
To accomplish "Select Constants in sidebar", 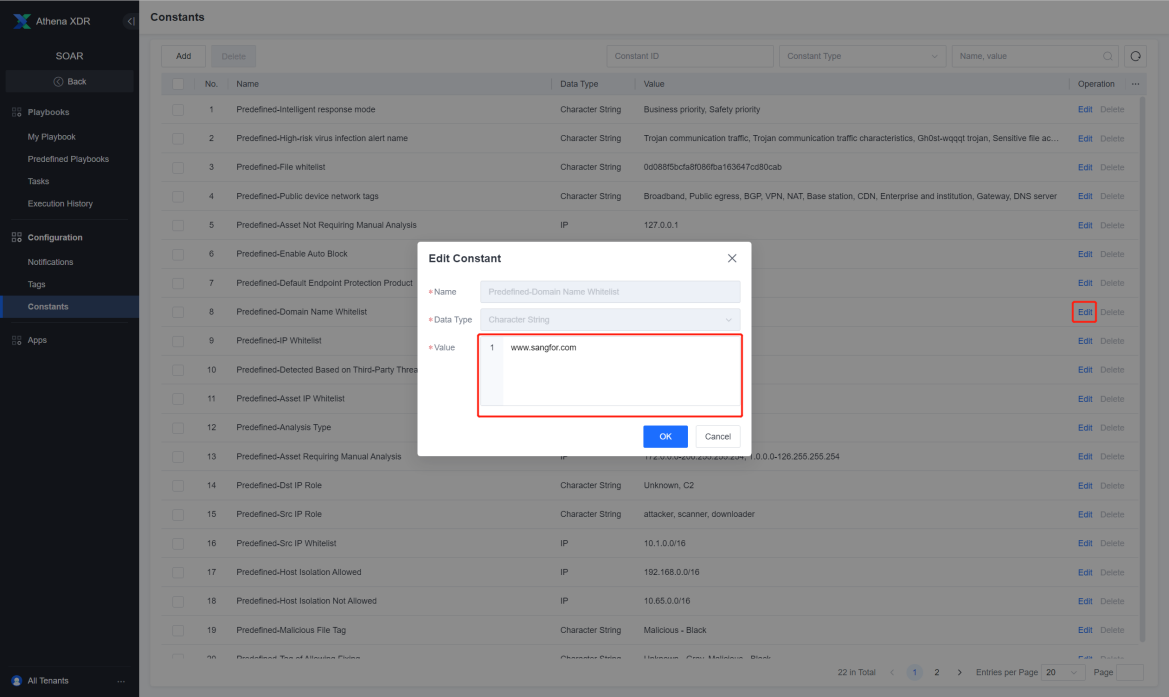I will click(x=69, y=306).
